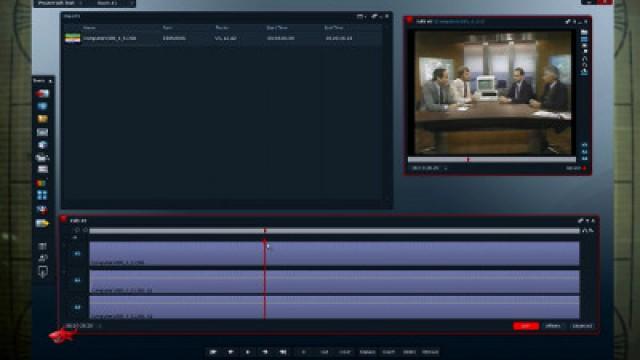Toggle the A2 audio track selector

(77, 307)
